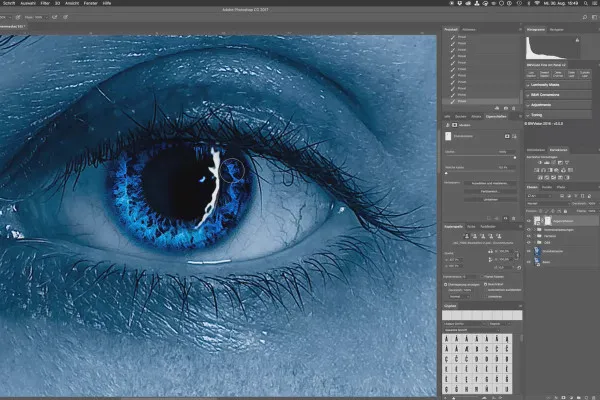
Task: Open Photoshop search from options bar
Action: click(x=585, y=17)
